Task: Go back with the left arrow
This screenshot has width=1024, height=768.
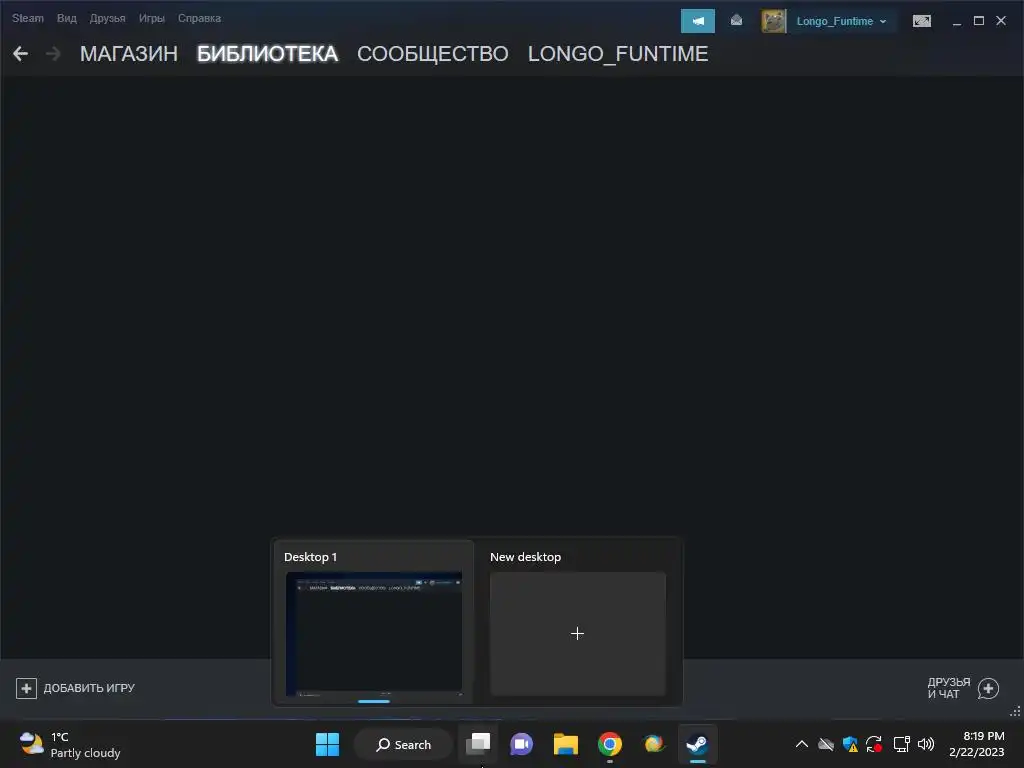Action: [x=20, y=54]
